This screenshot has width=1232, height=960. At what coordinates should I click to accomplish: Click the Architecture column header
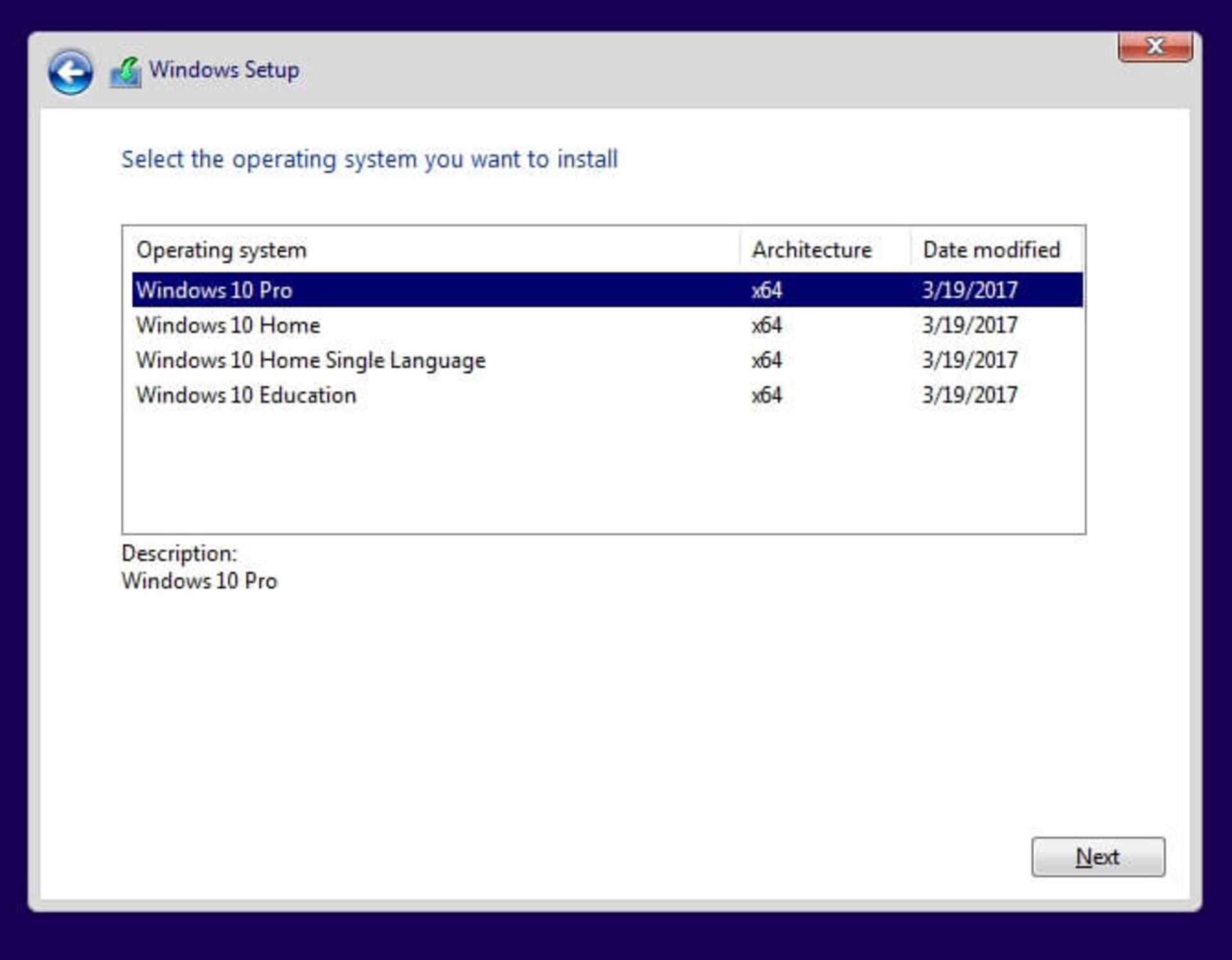[x=825, y=250]
